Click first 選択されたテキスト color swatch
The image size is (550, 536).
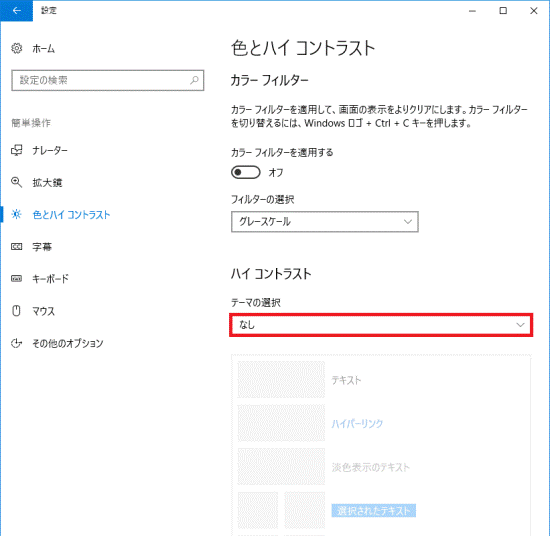pyautogui.click(x=258, y=510)
